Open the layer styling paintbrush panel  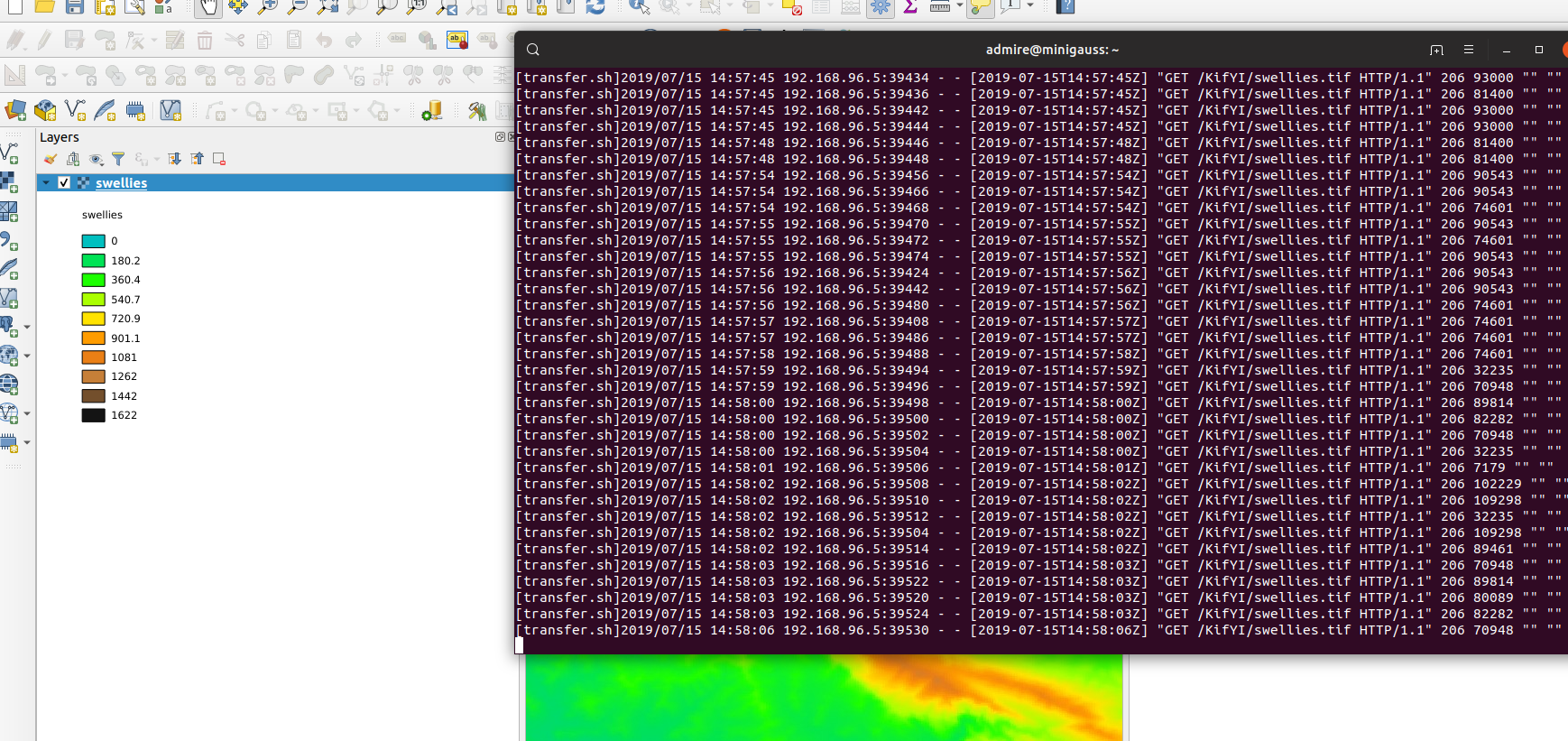51,160
